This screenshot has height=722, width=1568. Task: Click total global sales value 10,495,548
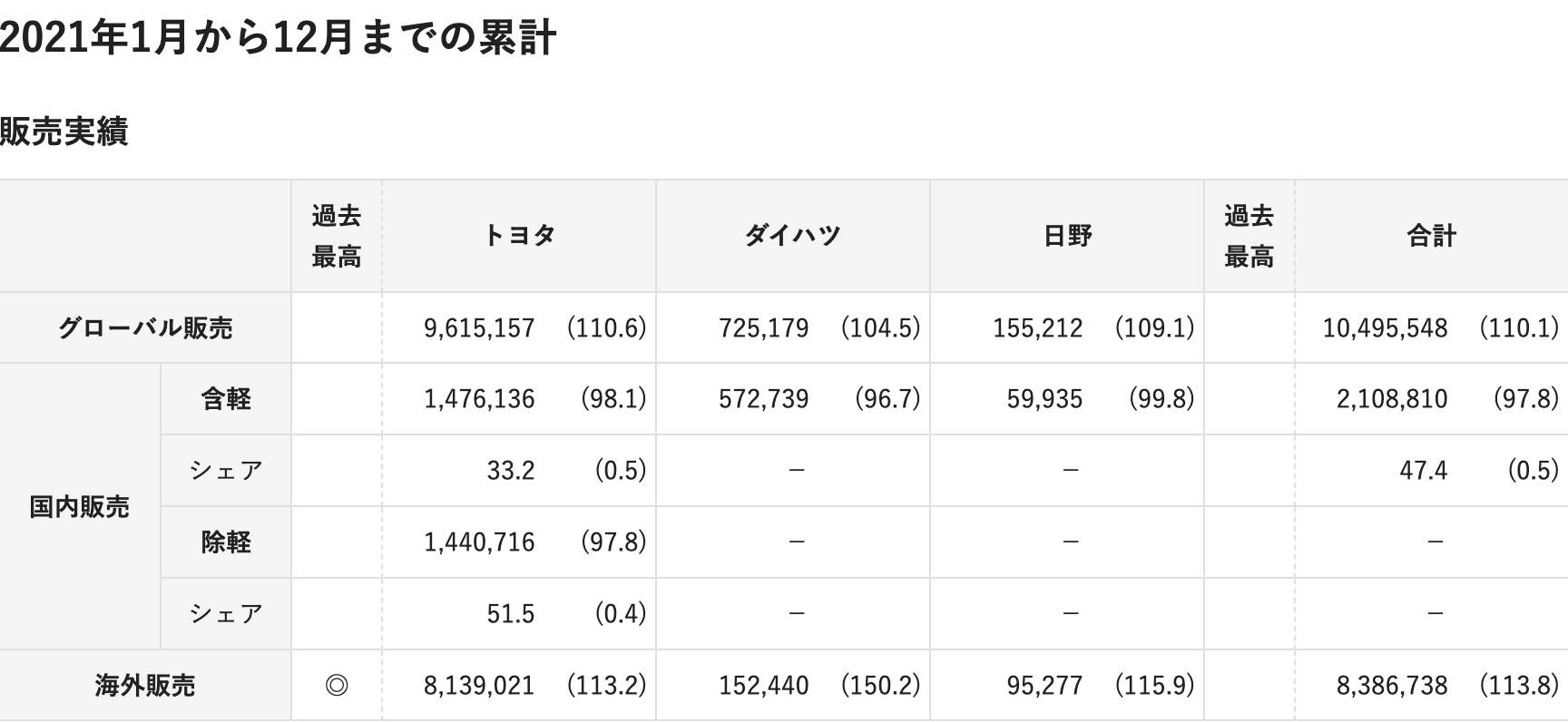point(1385,327)
